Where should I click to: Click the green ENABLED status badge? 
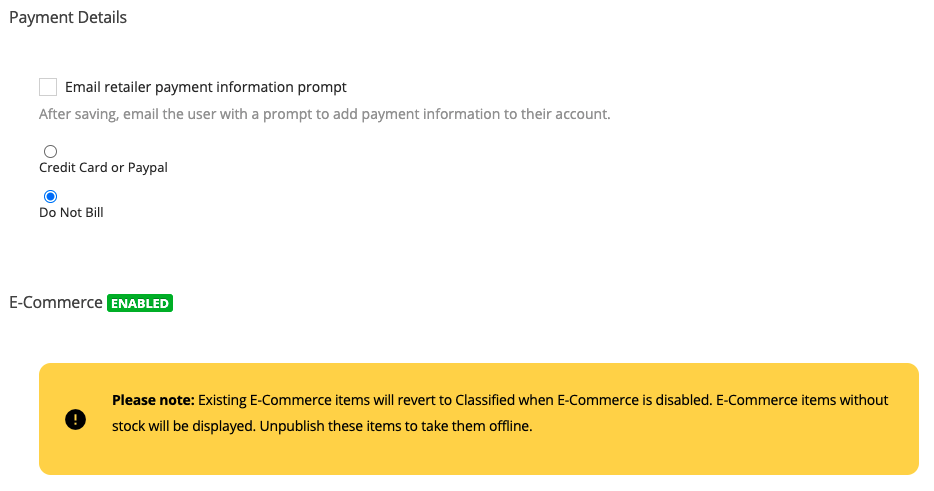click(140, 303)
